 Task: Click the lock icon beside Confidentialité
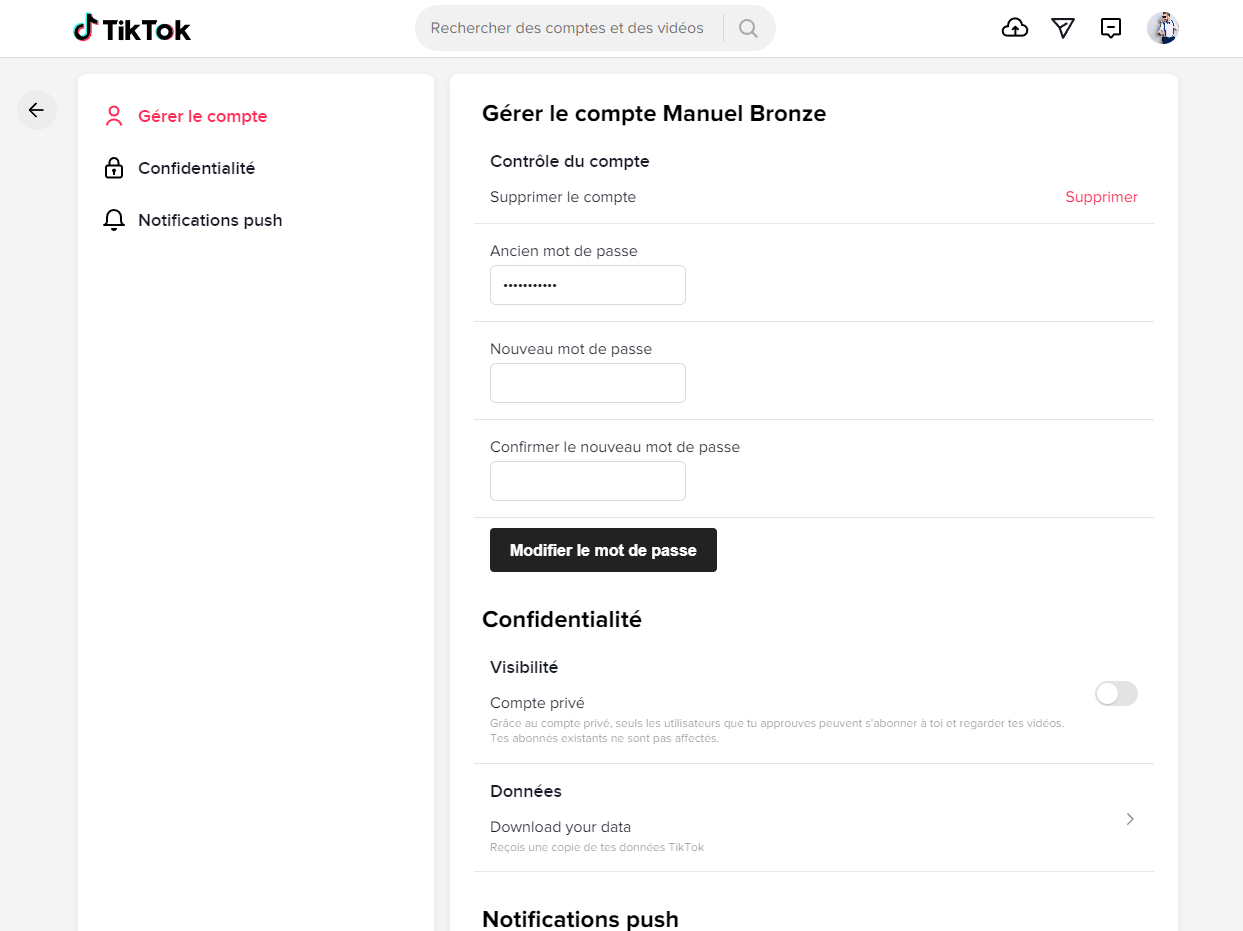(113, 168)
